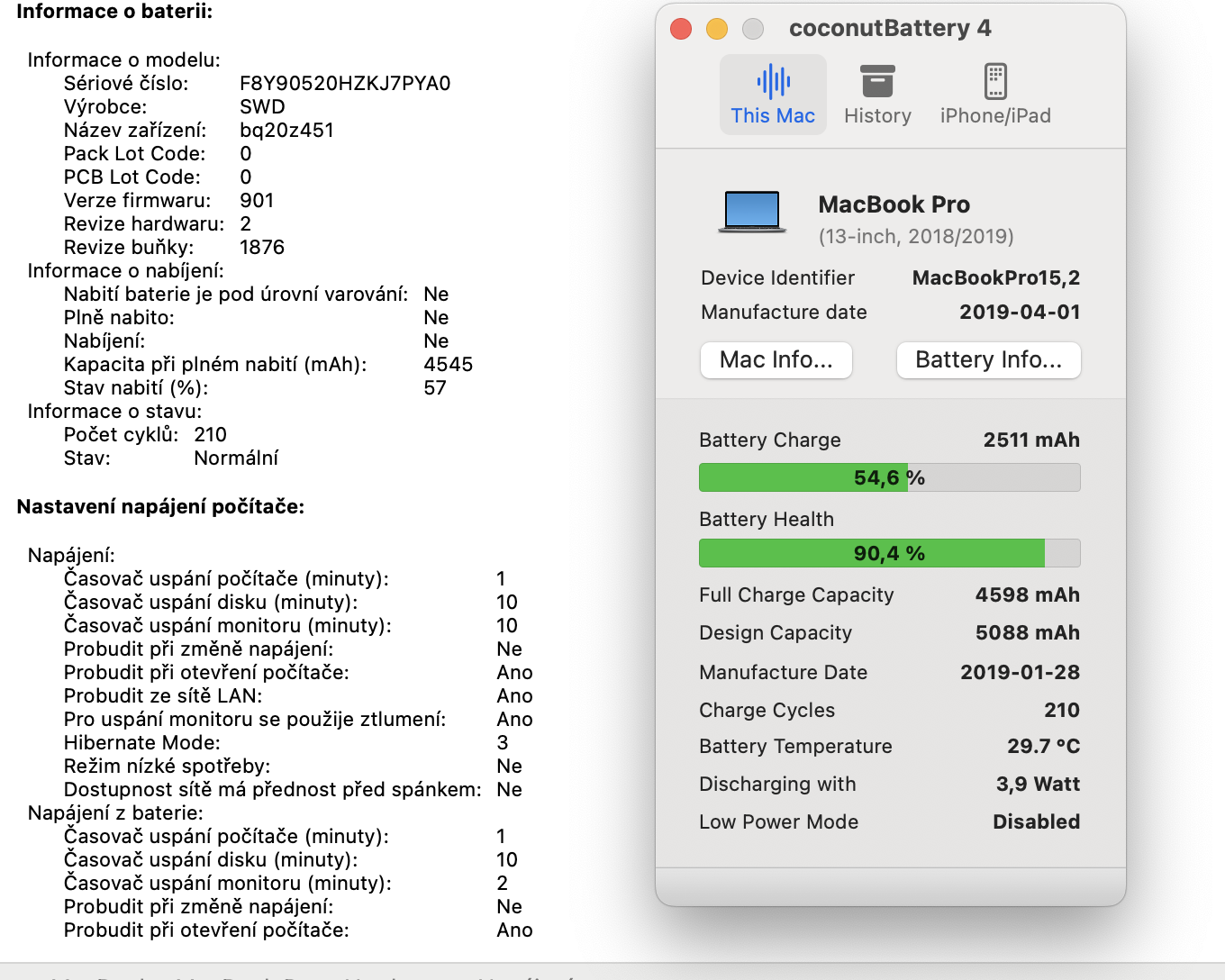Click the Plně nabito label
Image resolution: width=1225 pixels, height=980 pixels.
coord(119,317)
